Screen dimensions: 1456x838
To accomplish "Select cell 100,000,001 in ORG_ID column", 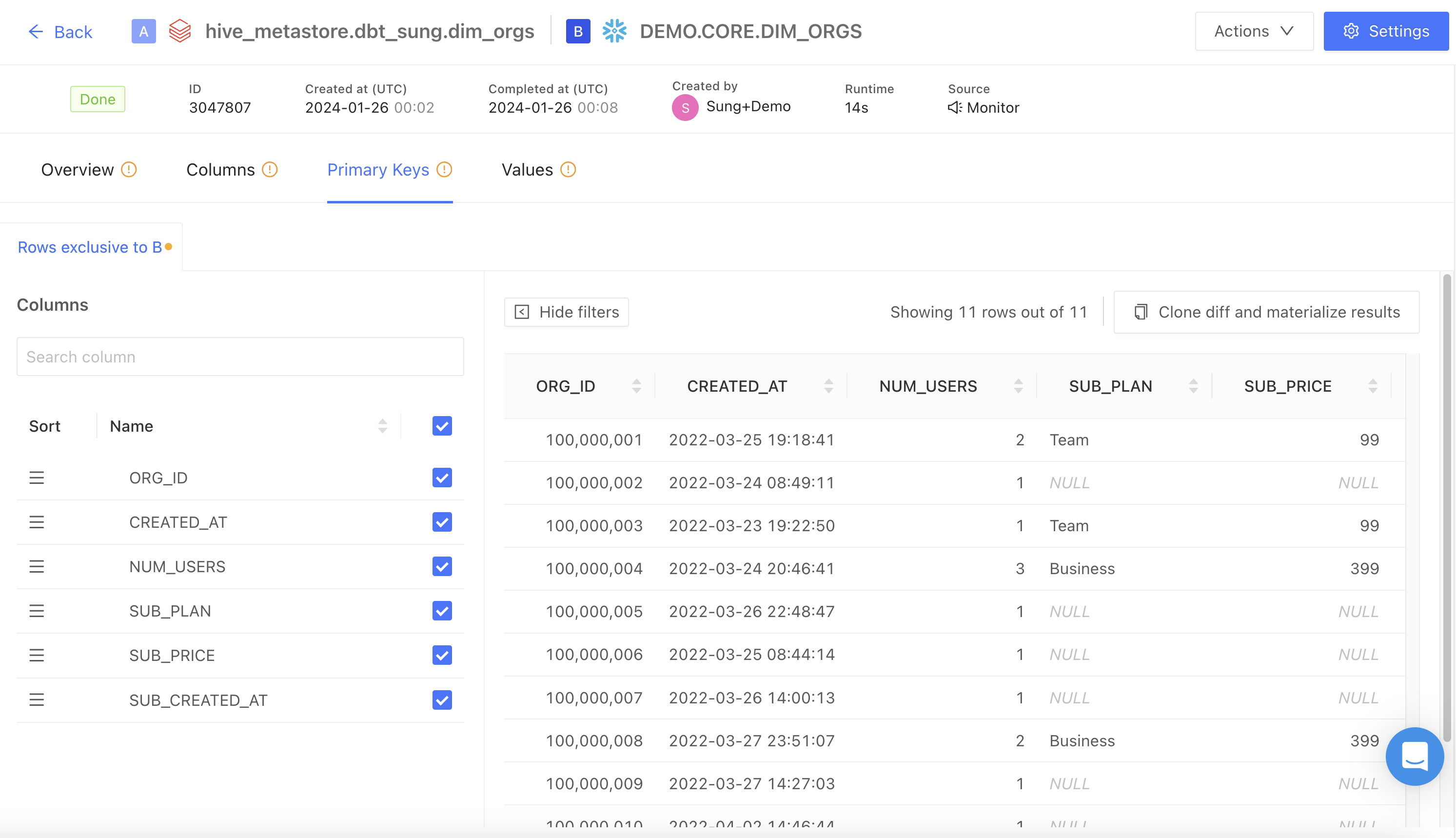I will (x=594, y=439).
